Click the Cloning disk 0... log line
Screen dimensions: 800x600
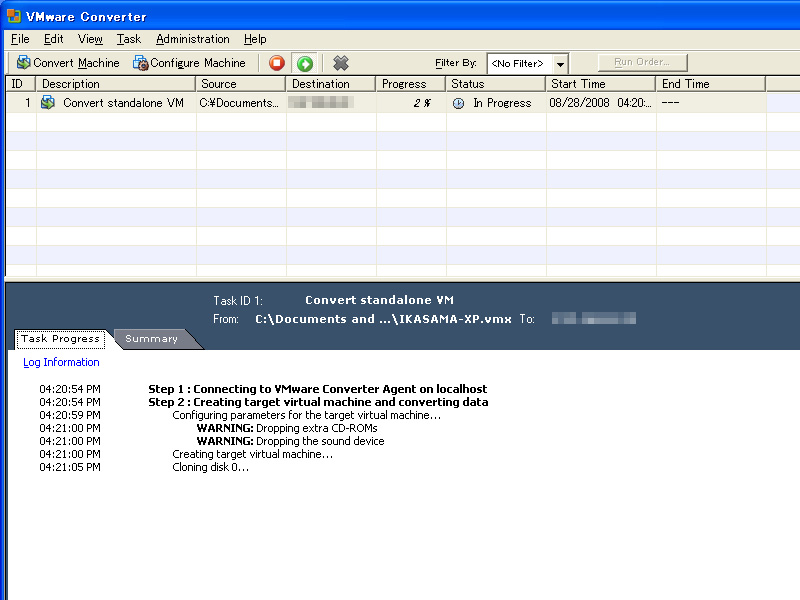pyautogui.click(x=211, y=467)
